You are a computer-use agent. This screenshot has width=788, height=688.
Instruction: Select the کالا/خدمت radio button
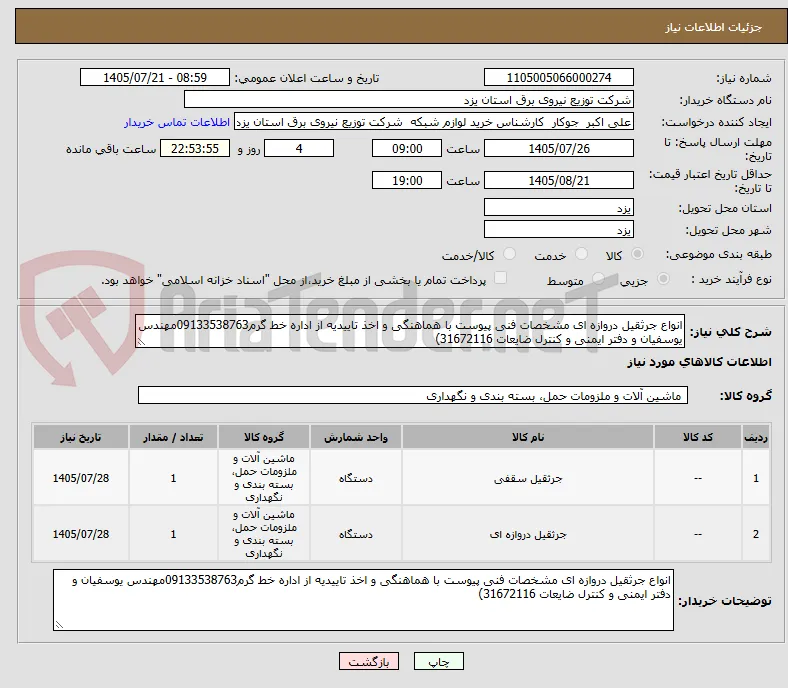[x=509, y=254]
